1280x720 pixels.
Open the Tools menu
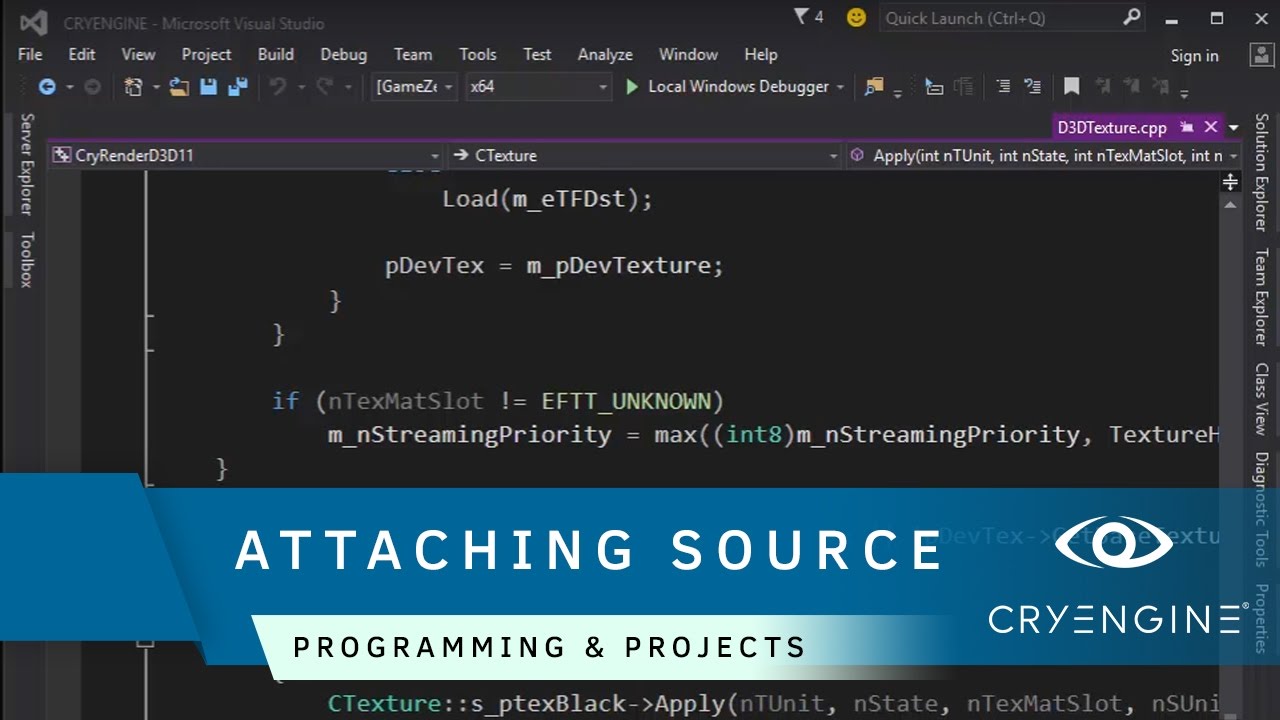[478, 55]
